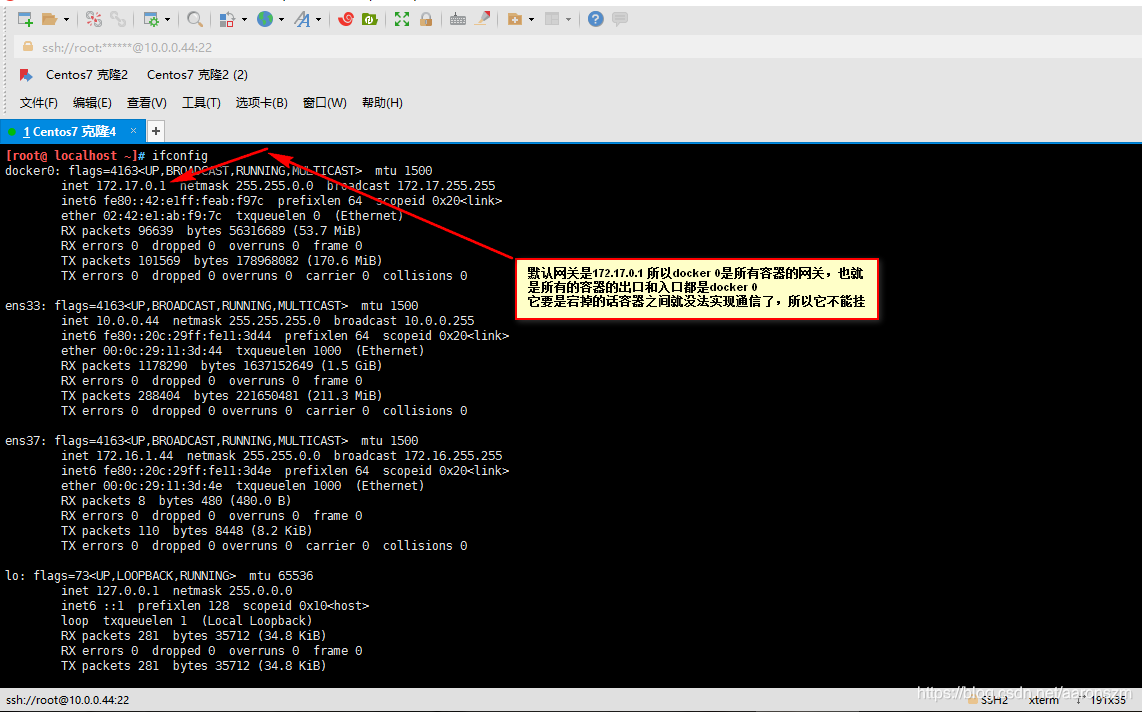This screenshot has height=712, width=1142.
Task: Expand the new folder dropdown arrow
Action: pyautogui.click(x=531, y=20)
